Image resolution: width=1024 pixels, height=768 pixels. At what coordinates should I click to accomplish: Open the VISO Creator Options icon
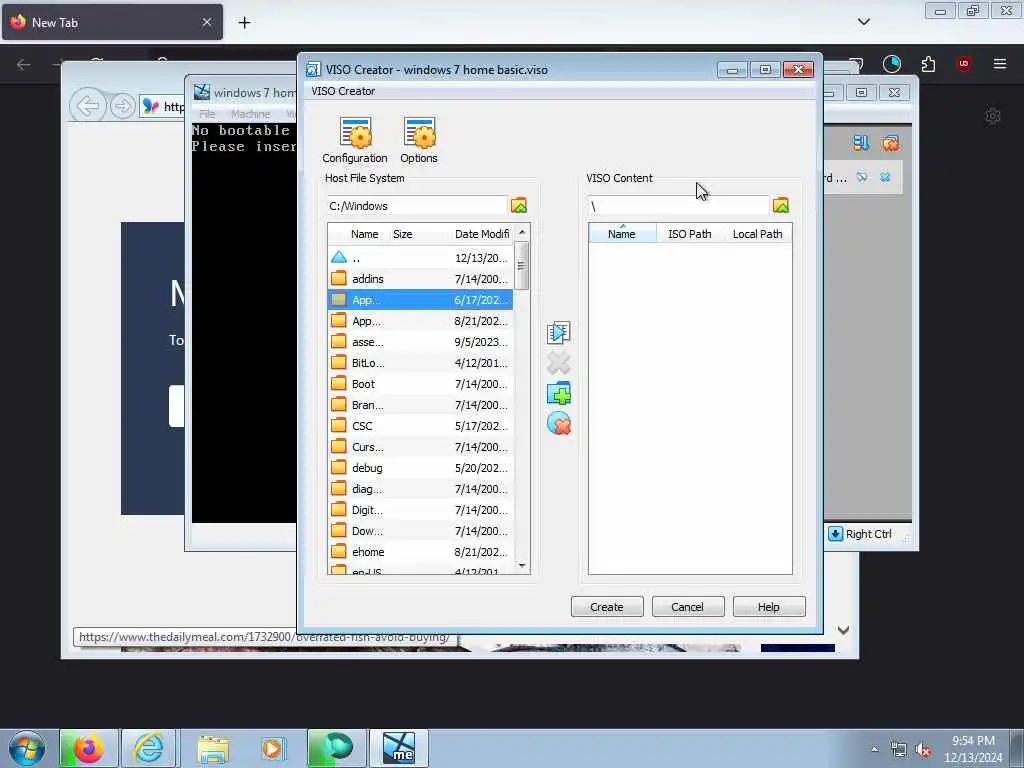[x=419, y=140]
